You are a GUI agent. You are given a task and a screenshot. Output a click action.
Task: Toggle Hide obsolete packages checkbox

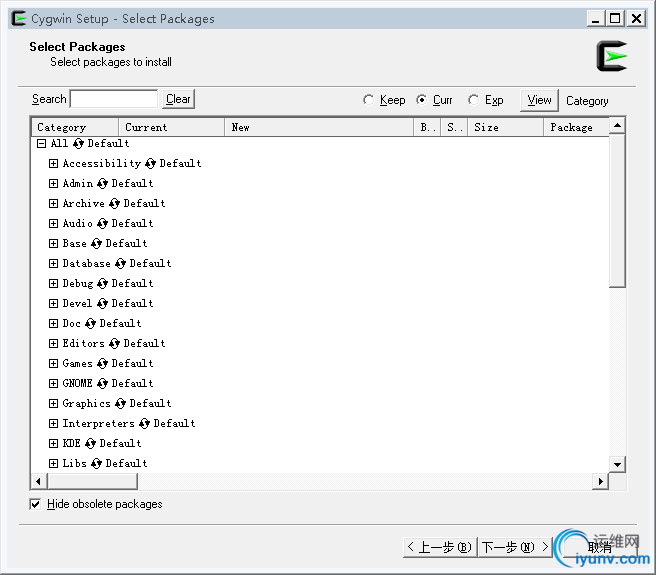pos(36,504)
